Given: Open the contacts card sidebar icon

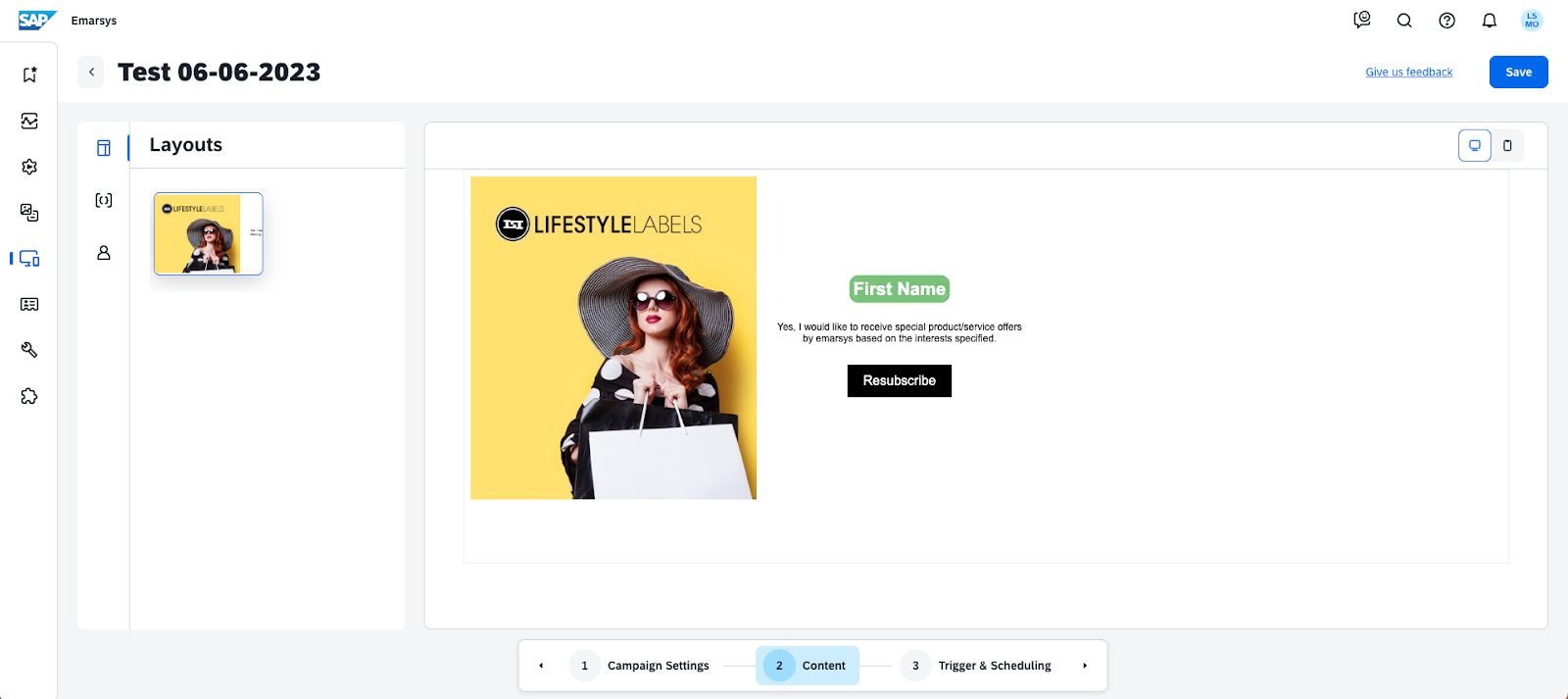Looking at the screenshot, I should [x=29, y=304].
